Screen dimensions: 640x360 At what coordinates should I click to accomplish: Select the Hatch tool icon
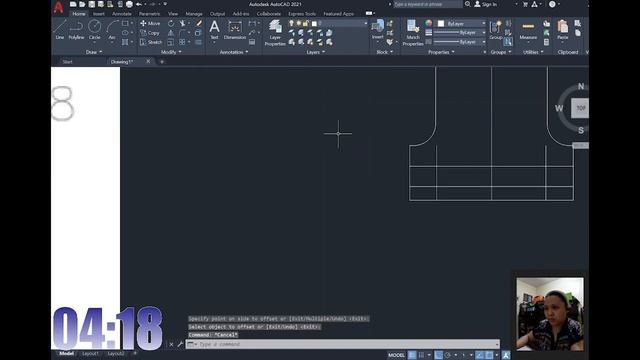point(125,42)
